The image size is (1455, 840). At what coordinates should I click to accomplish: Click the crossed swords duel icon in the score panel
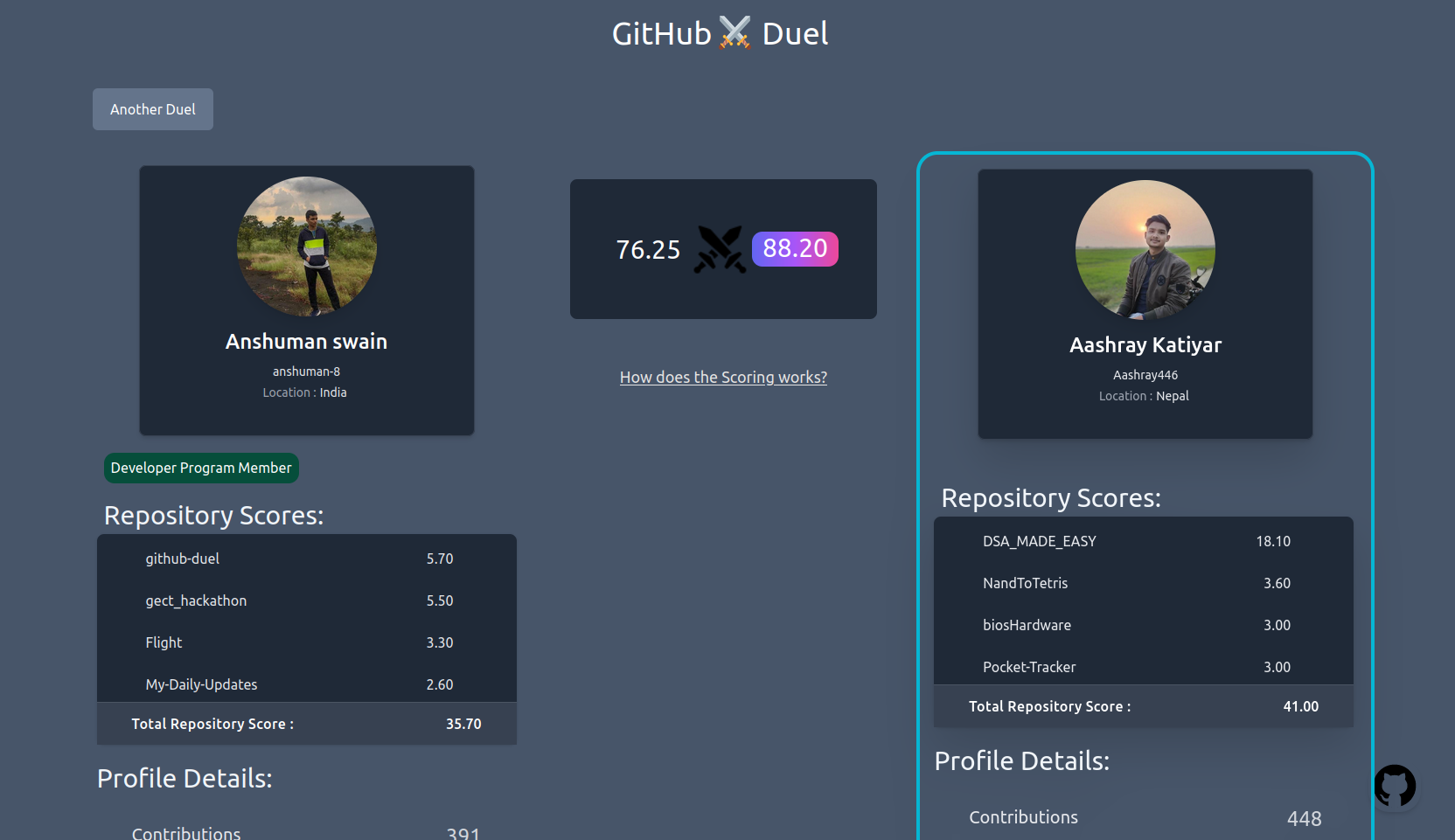(720, 249)
